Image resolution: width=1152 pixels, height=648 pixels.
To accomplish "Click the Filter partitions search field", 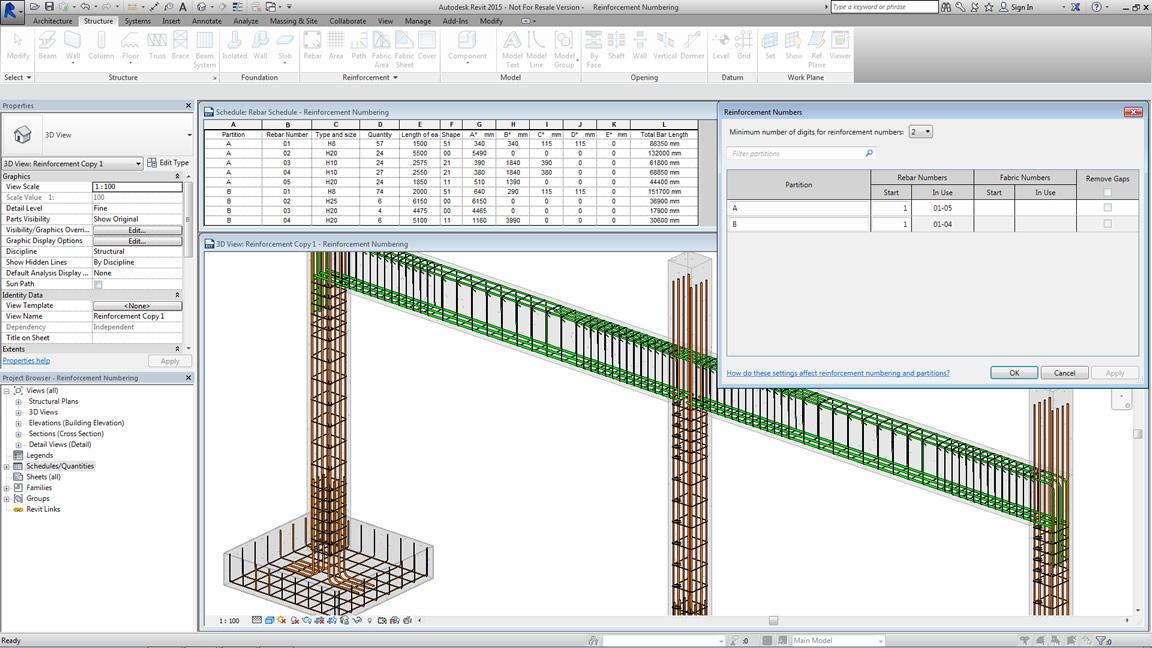I will click(802, 154).
